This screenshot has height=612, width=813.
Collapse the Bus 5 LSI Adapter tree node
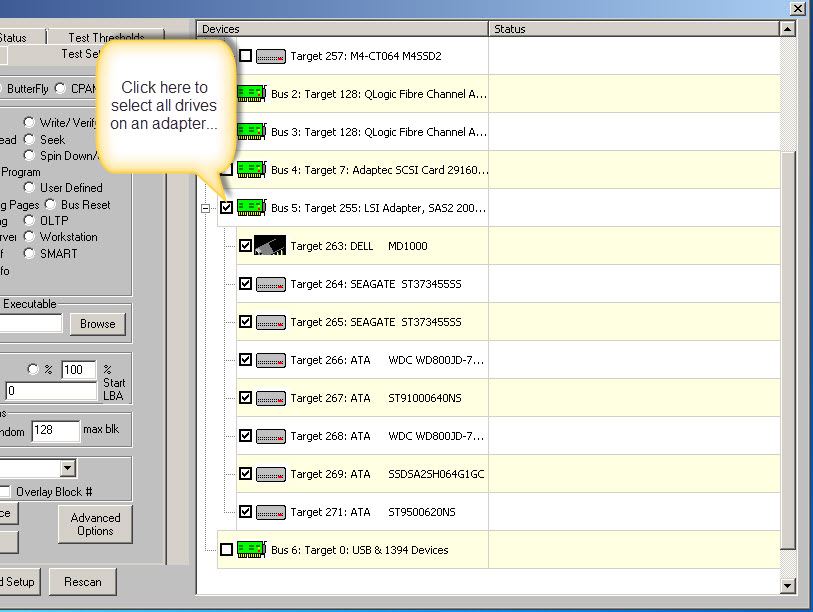[x=205, y=208]
